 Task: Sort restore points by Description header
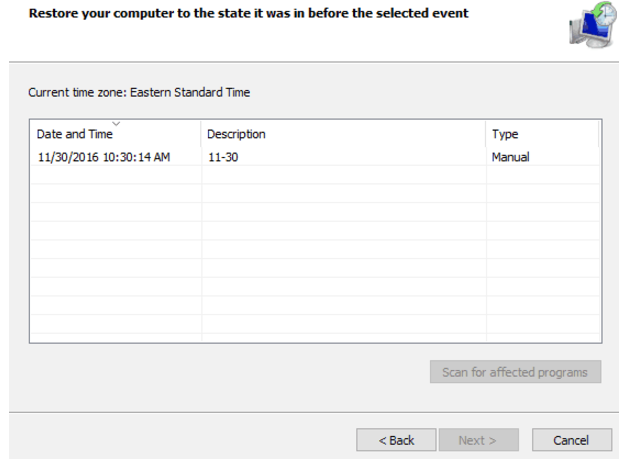(x=343, y=134)
